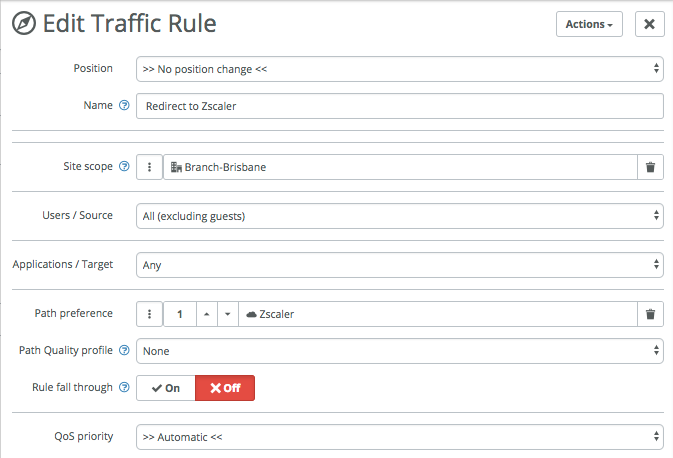Screen dimensions: 673x458
Task: Open the Users / Source dropdown
Action: pos(400,216)
